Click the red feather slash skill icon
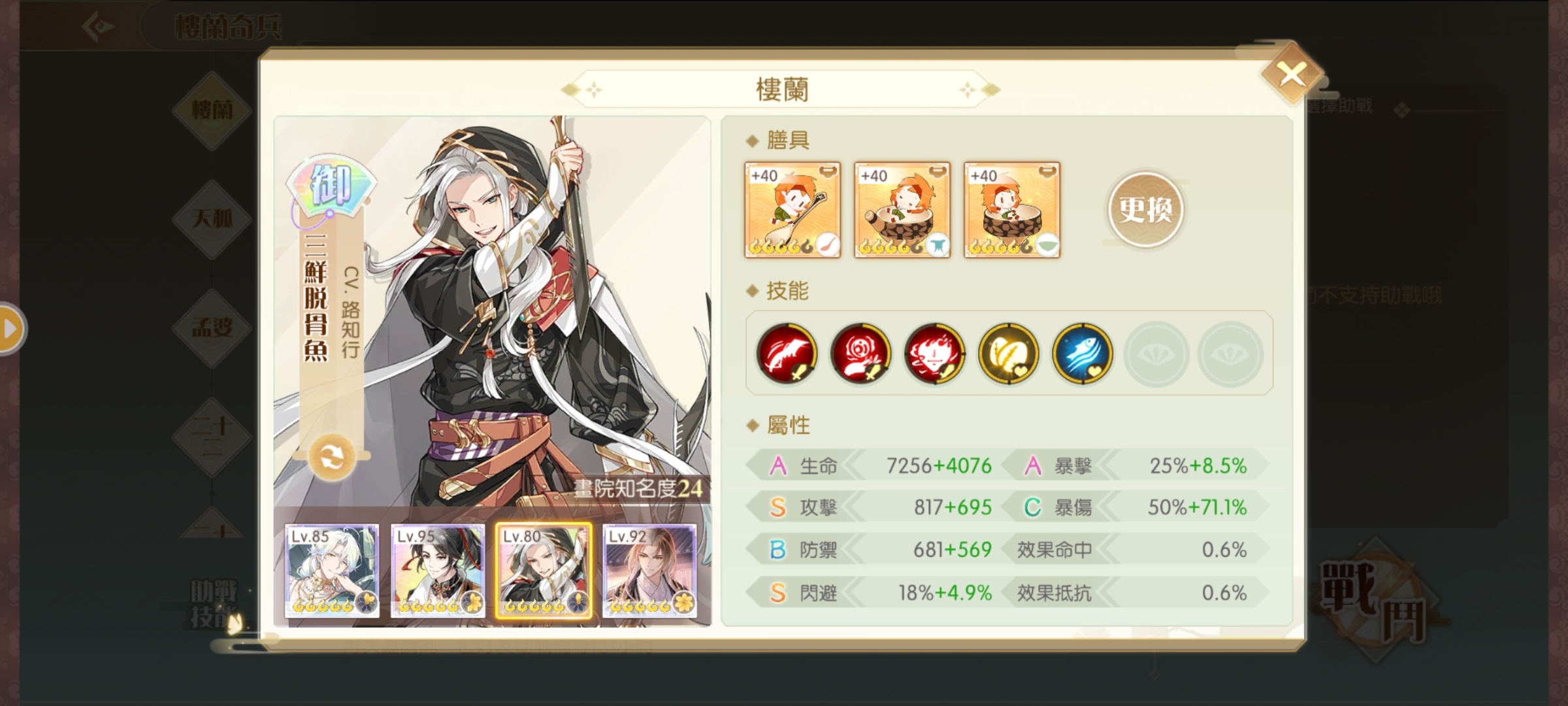 787,354
